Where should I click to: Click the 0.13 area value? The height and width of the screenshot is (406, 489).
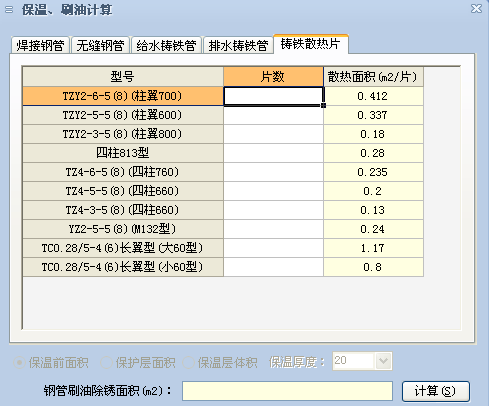[373, 210]
